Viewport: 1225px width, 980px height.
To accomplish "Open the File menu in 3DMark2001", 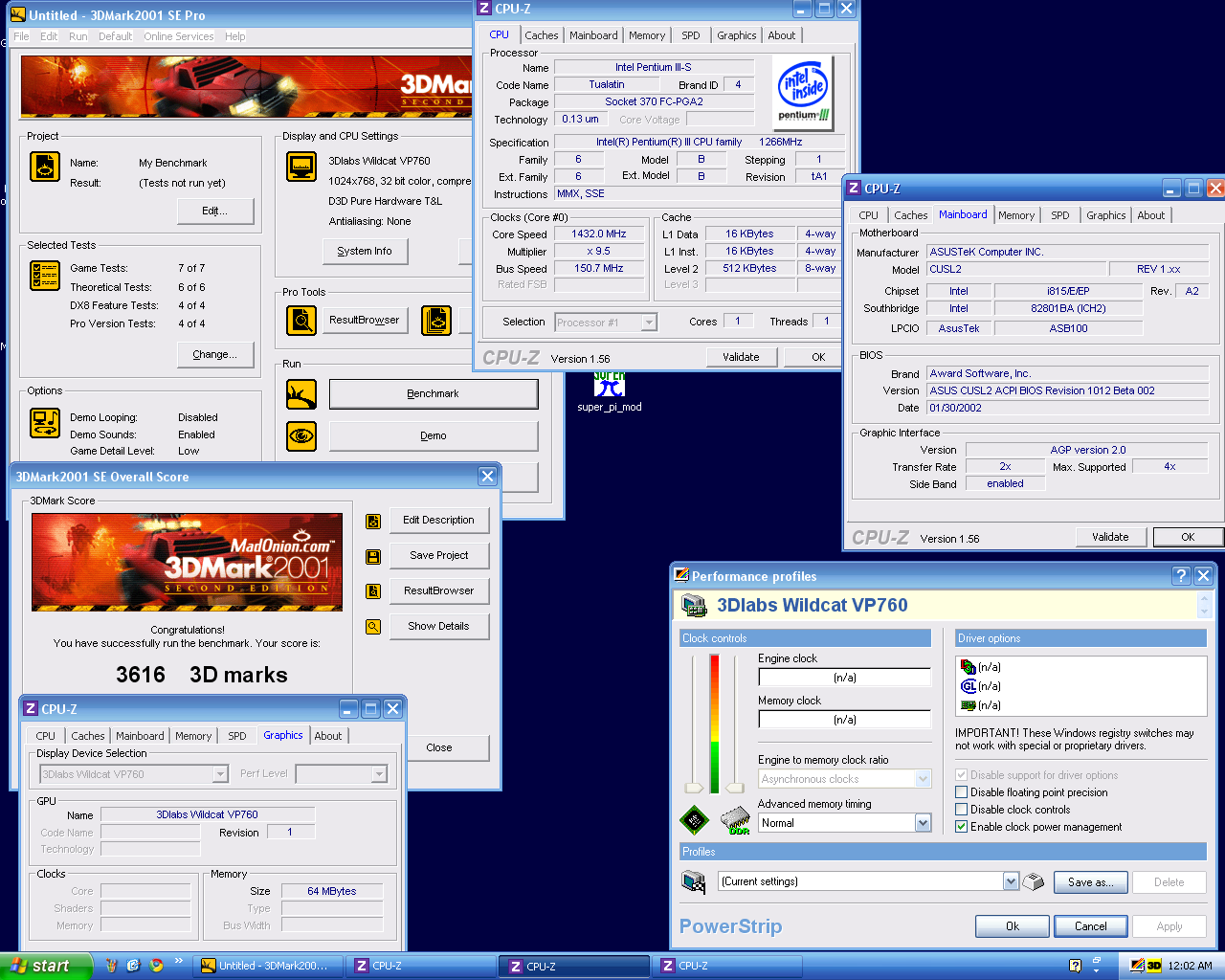I will tap(21, 36).
